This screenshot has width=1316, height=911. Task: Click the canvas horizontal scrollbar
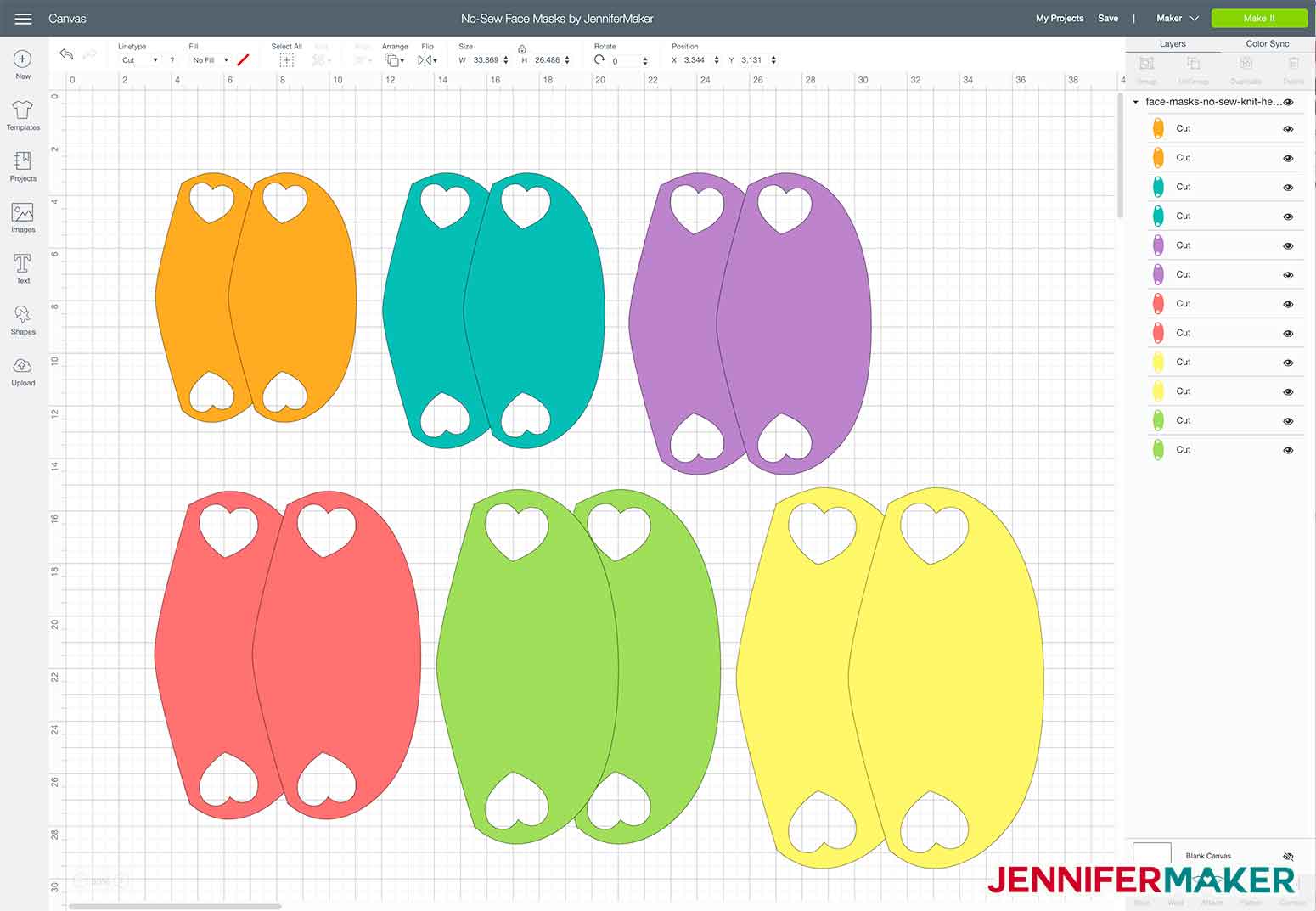click(175, 907)
